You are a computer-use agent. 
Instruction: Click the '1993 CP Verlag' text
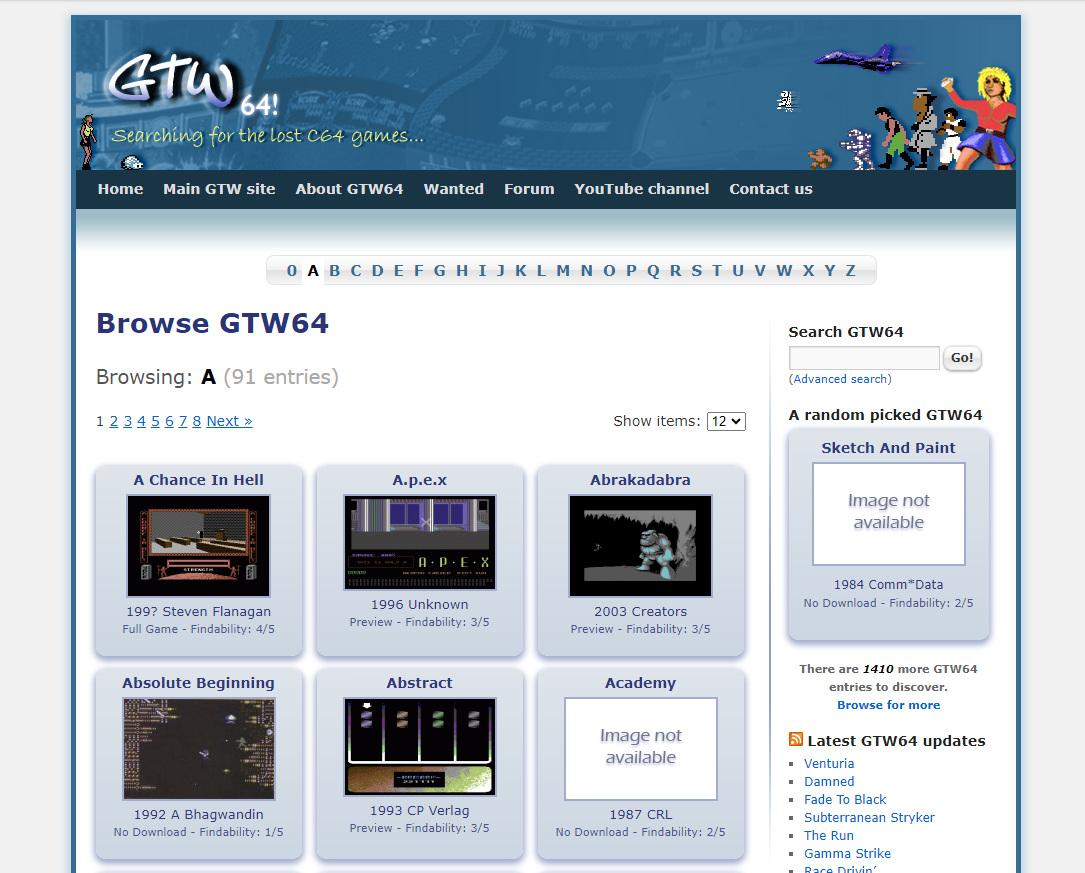click(419, 810)
